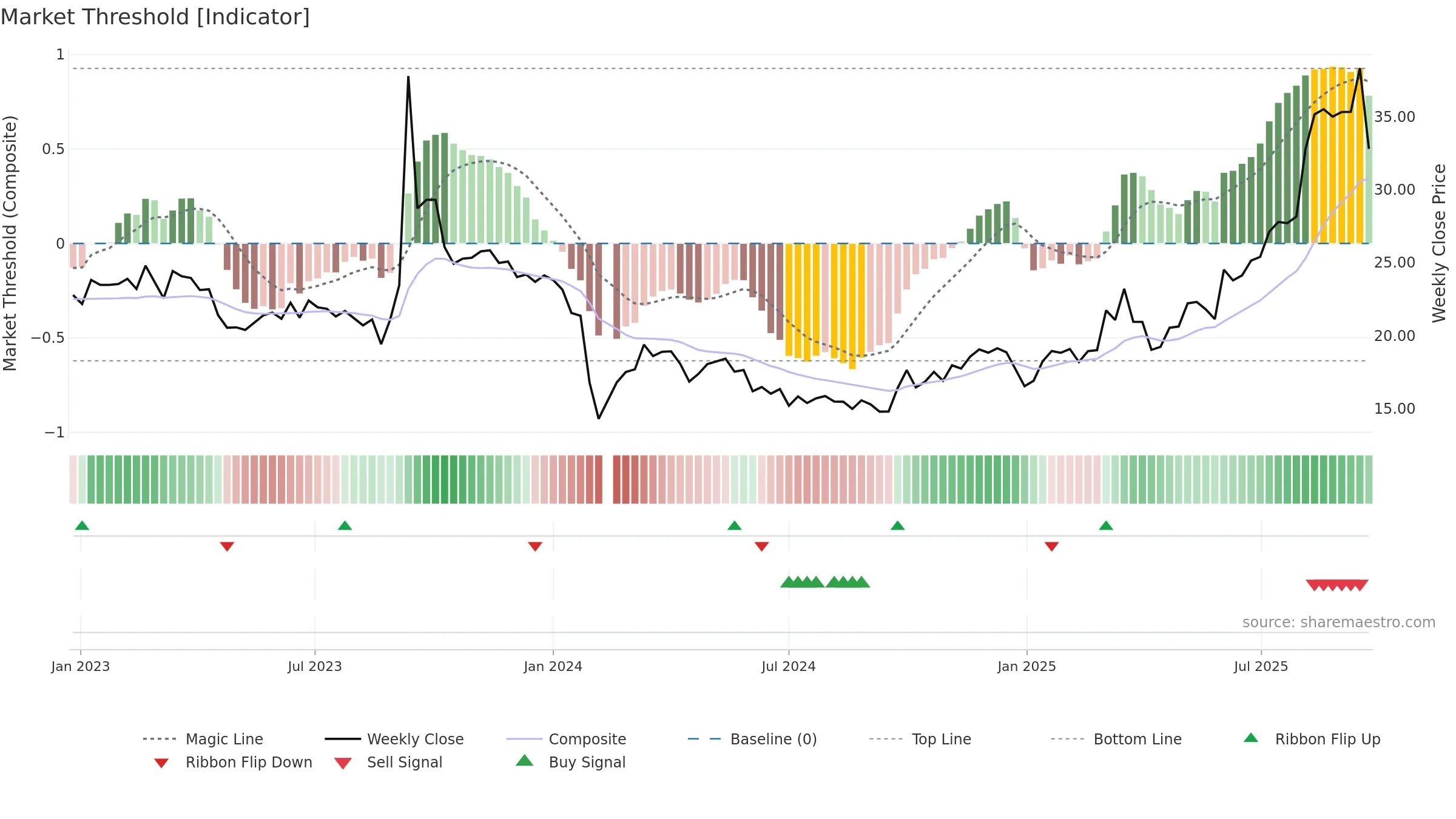Click the Weekly Close price spike peak in late 2023
Viewport: 1456px width, 819px height.
pos(408,77)
